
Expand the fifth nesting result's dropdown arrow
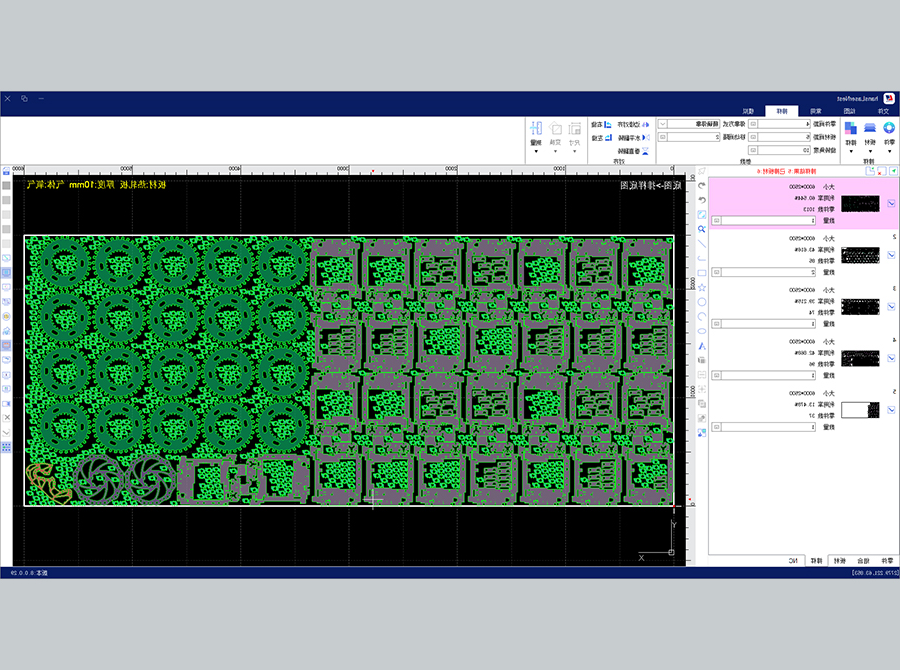(x=891, y=410)
